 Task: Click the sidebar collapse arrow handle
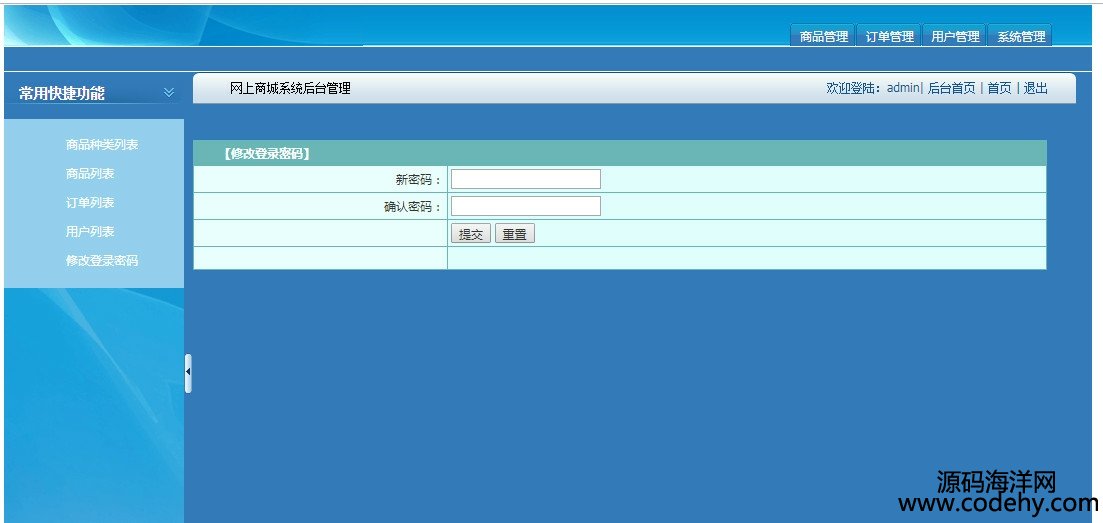point(188,373)
